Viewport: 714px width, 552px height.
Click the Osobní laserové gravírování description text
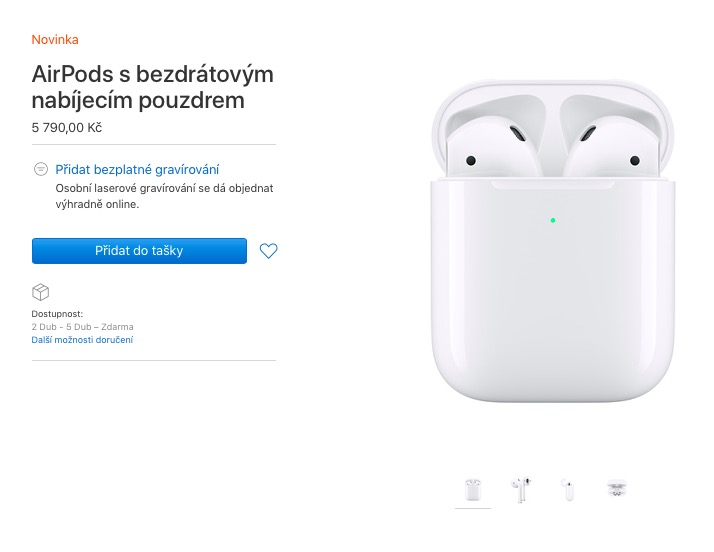[x=164, y=196]
